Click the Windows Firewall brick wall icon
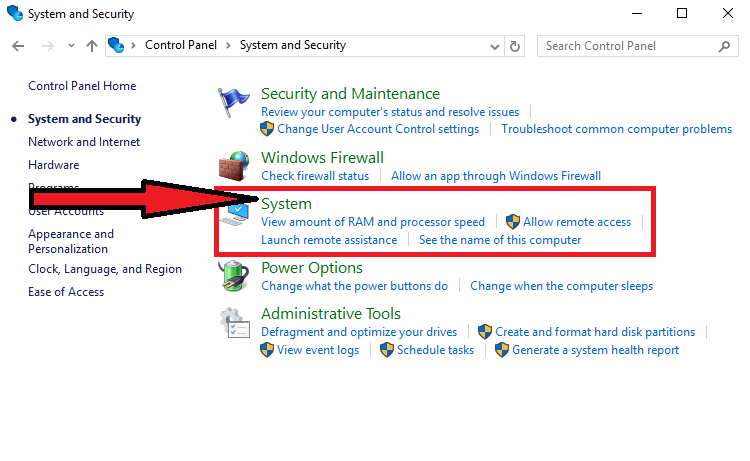 coord(234,167)
